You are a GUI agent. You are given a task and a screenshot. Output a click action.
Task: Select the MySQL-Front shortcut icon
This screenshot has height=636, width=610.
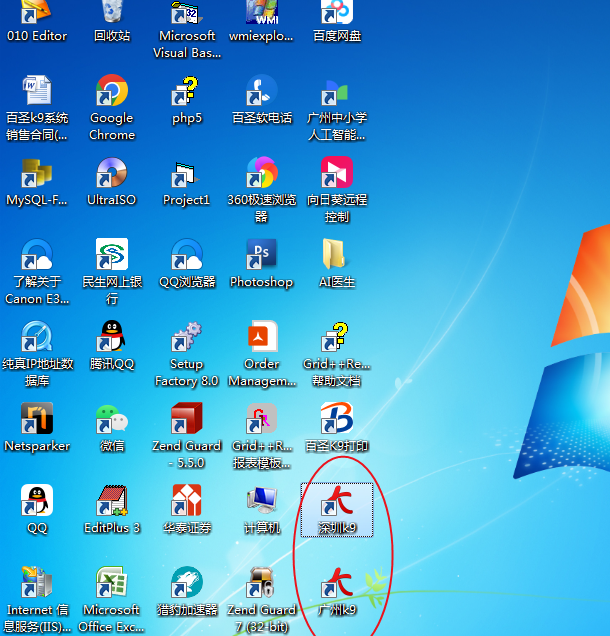point(37,175)
